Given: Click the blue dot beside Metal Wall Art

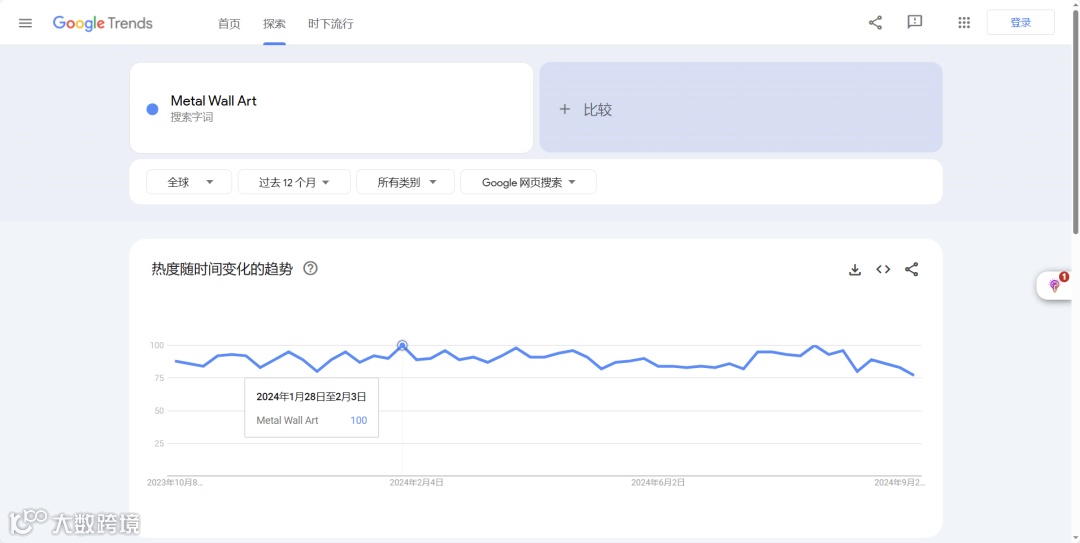Looking at the screenshot, I should pos(152,109).
